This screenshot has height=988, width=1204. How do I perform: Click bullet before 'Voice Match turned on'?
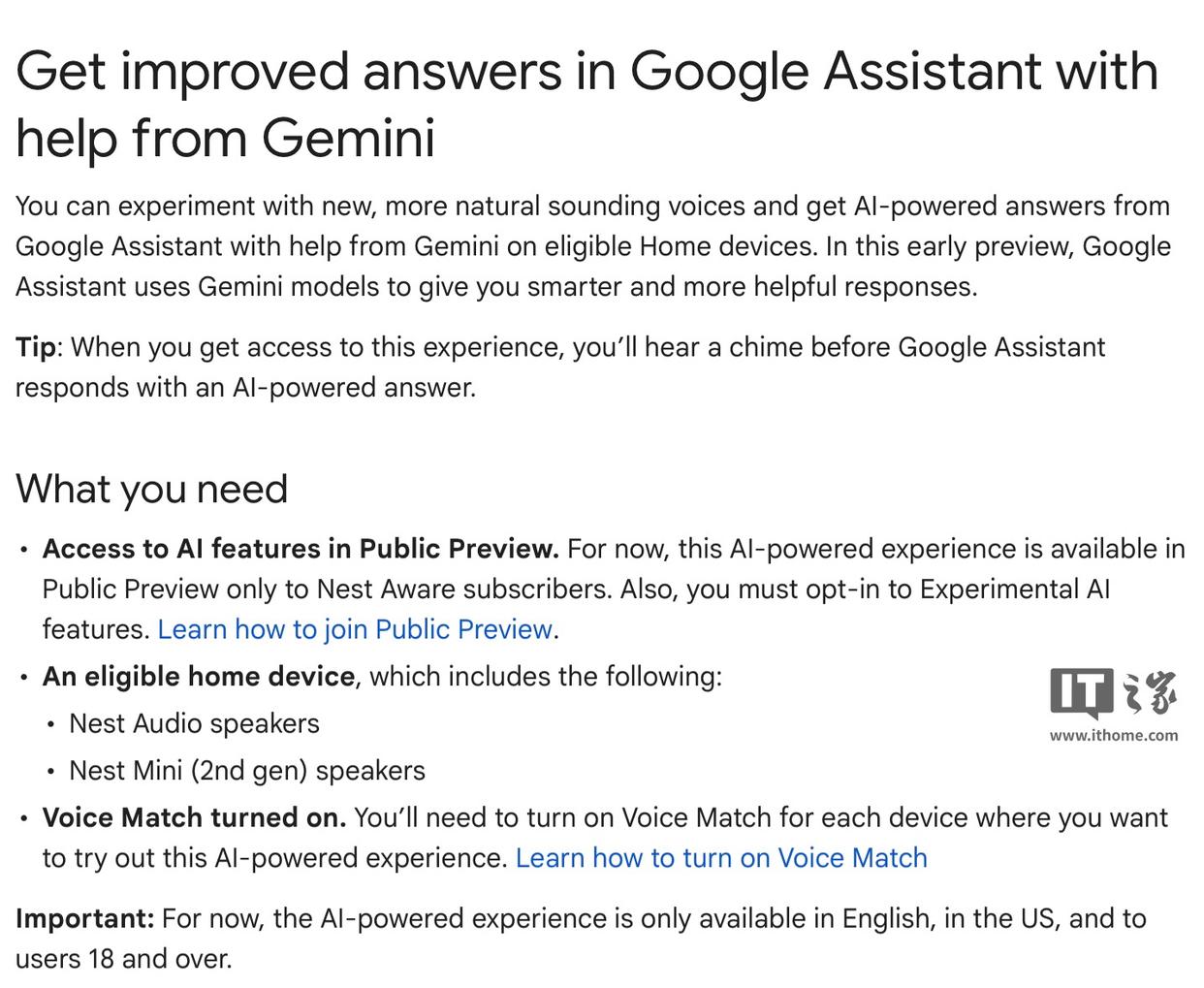(x=24, y=818)
